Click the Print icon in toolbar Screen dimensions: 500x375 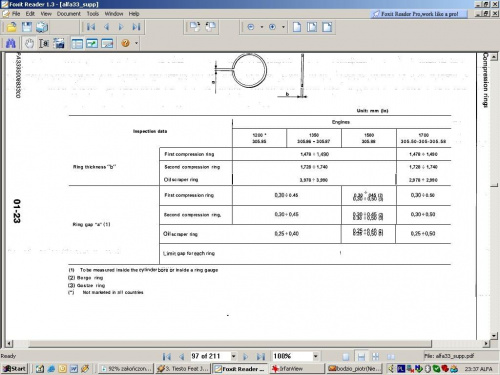click(x=42, y=27)
